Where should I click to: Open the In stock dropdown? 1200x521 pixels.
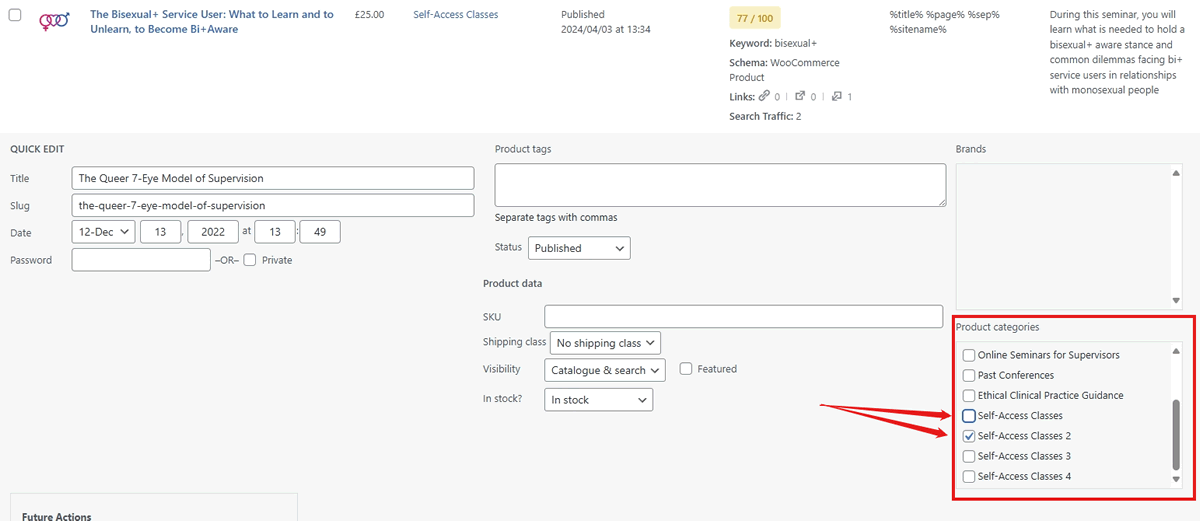[x=599, y=400]
